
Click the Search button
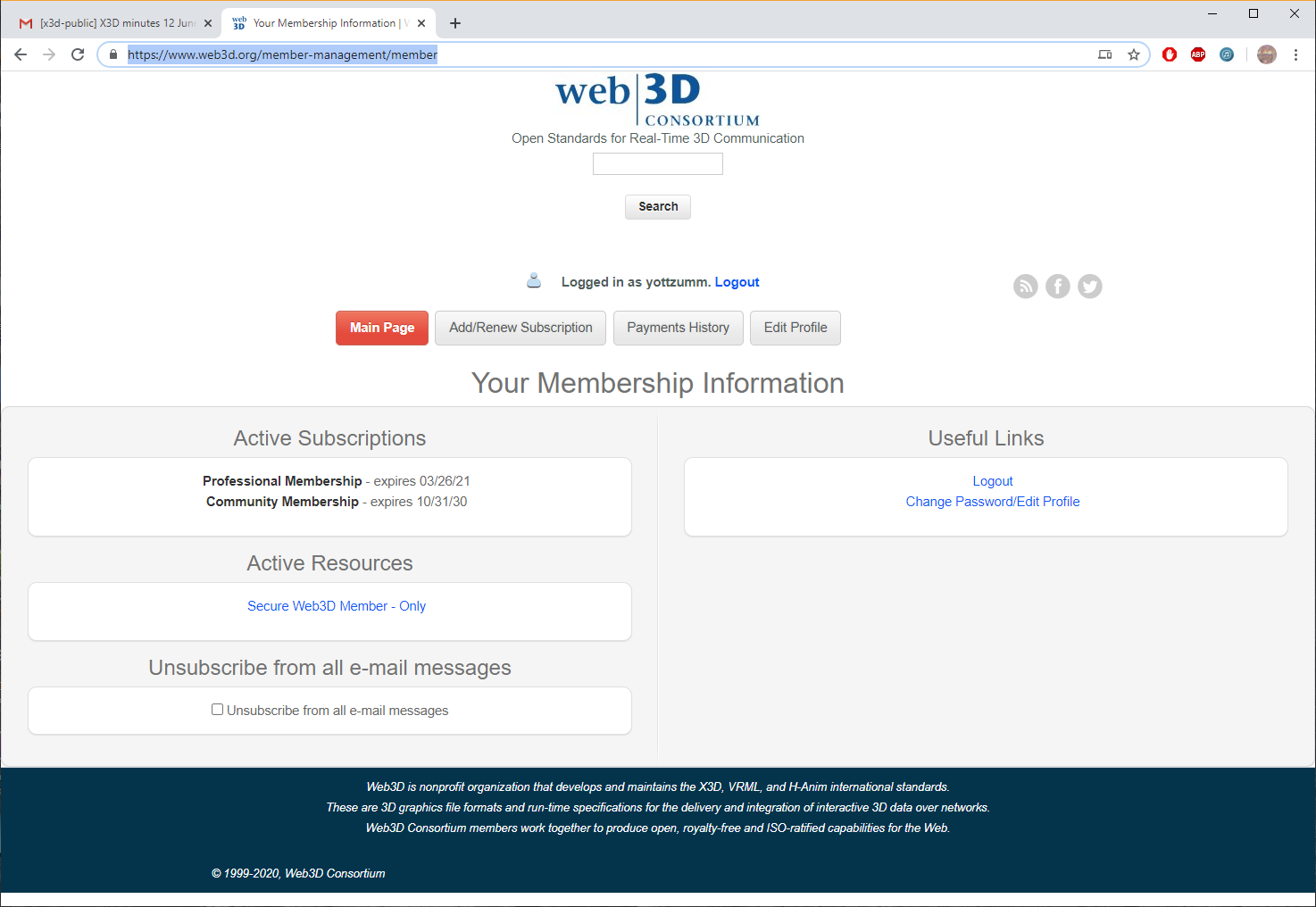pyautogui.click(x=658, y=206)
